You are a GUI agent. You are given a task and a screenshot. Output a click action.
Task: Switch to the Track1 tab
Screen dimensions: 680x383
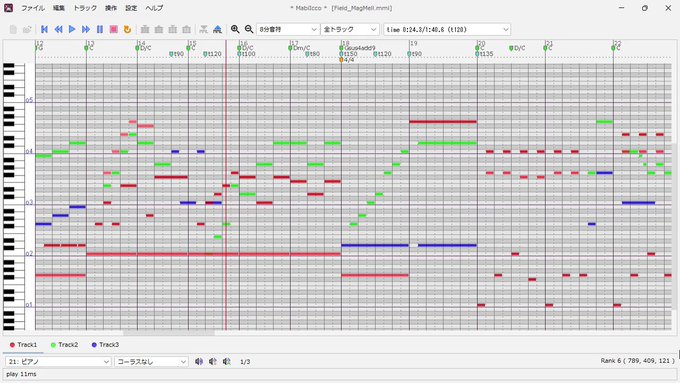pyautogui.click(x=23, y=345)
